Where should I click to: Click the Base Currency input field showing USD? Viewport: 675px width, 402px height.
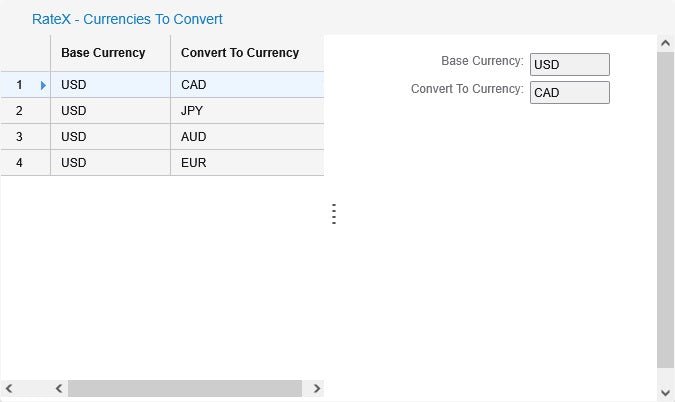569,65
